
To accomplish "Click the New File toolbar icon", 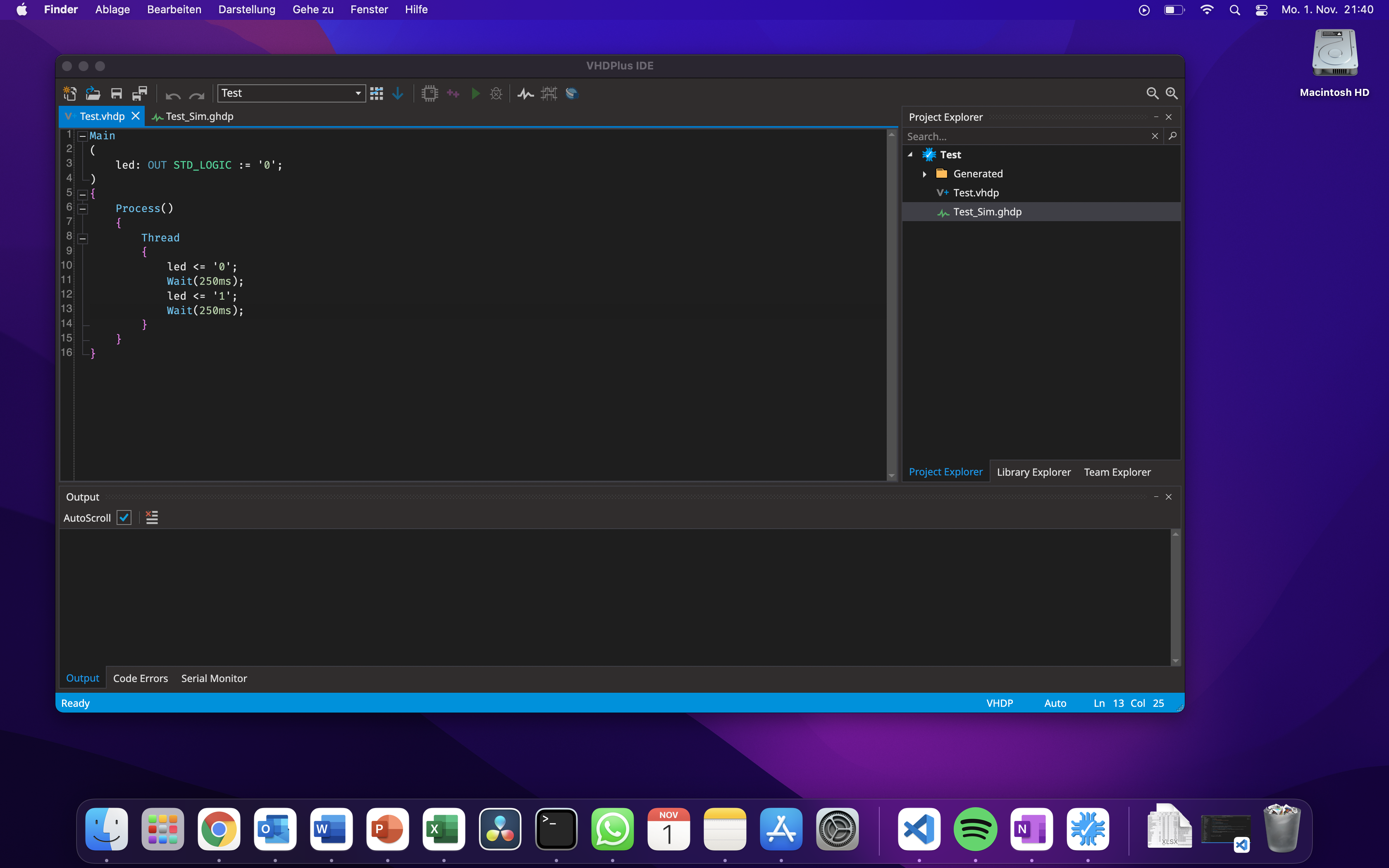I will coord(69,93).
